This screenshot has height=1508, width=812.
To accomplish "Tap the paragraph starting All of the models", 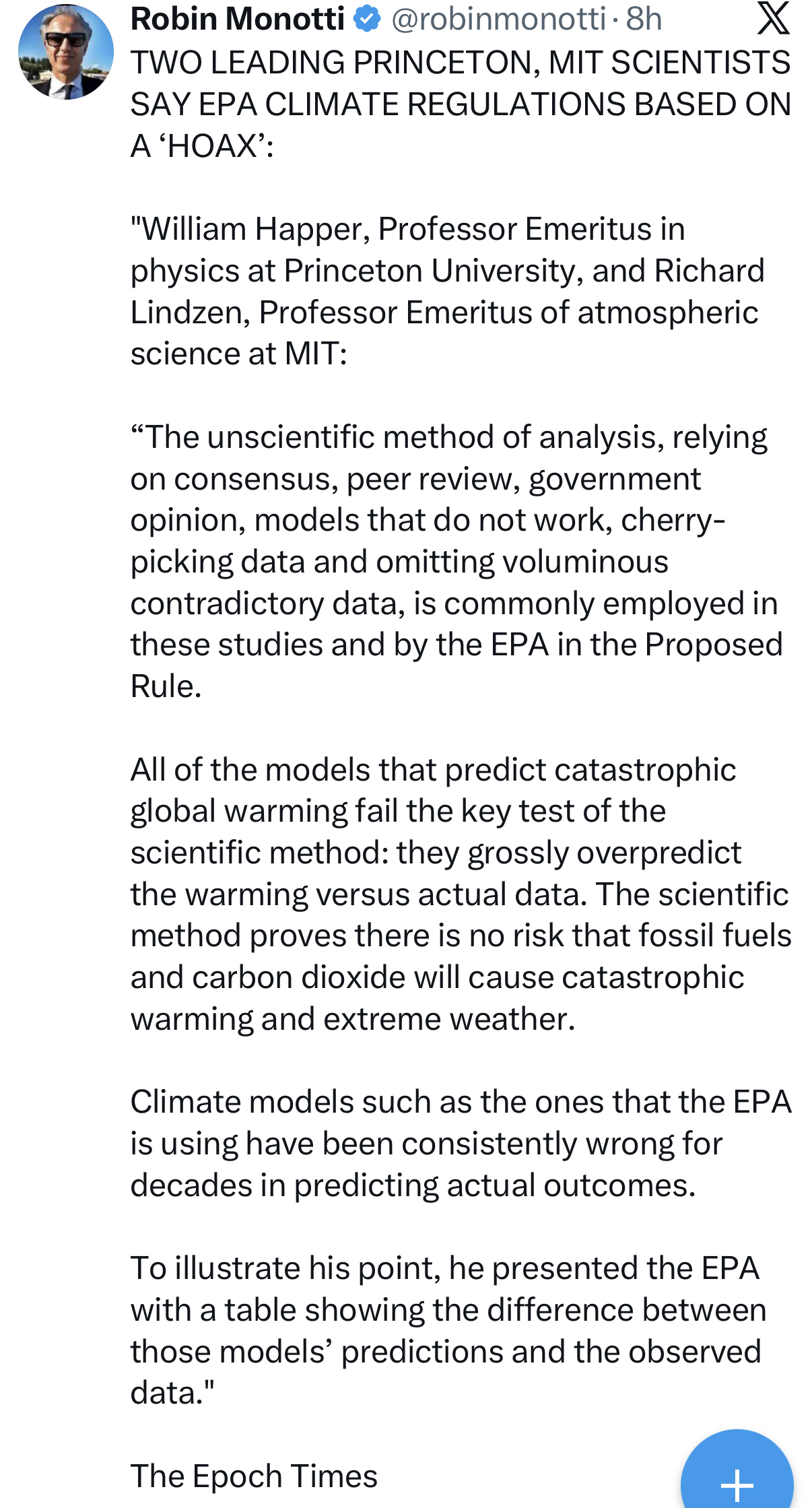I will (x=461, y=894).
